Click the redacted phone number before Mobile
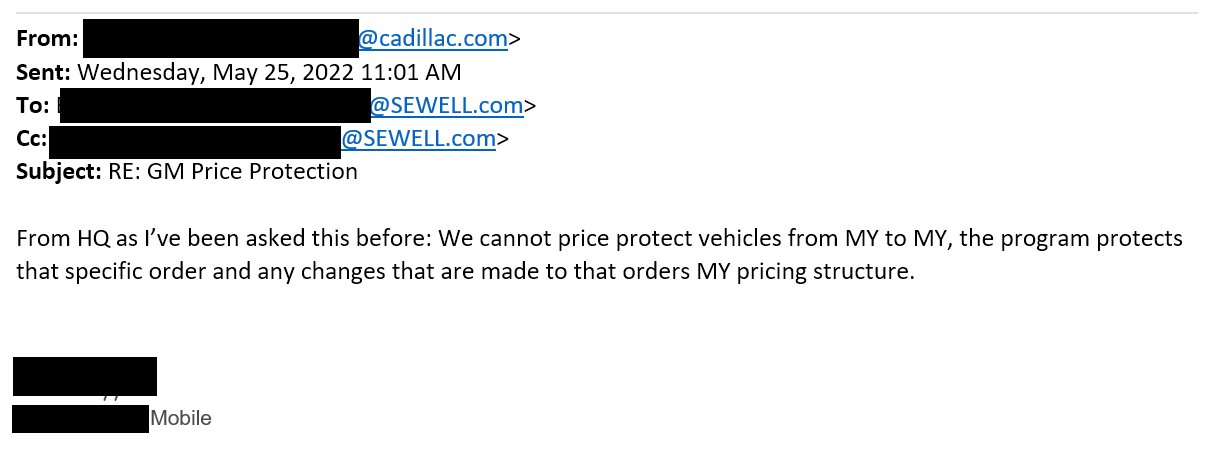 80,418
